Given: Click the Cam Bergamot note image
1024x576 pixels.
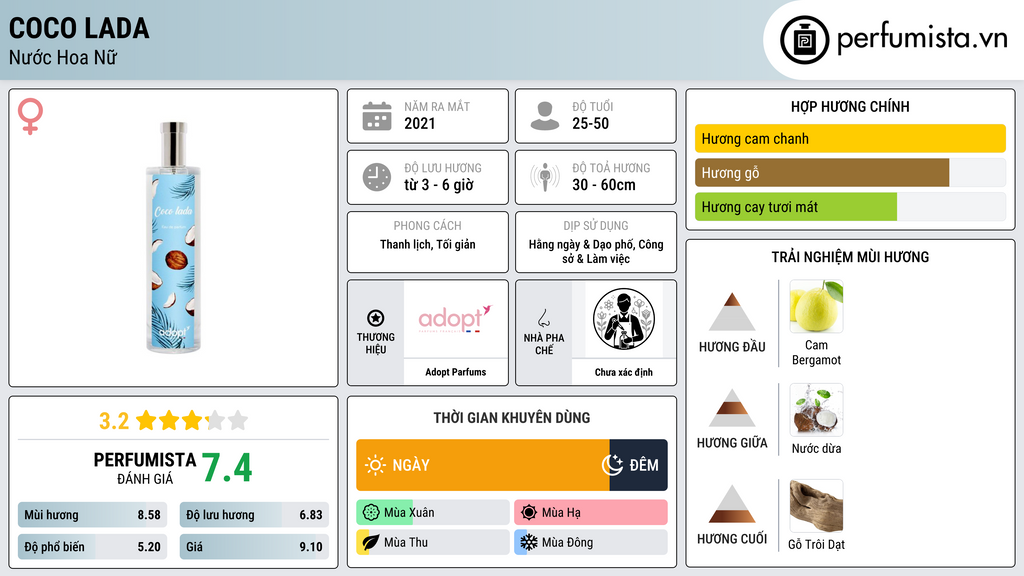Looking at the screenshot, I should tap(816, 306).
